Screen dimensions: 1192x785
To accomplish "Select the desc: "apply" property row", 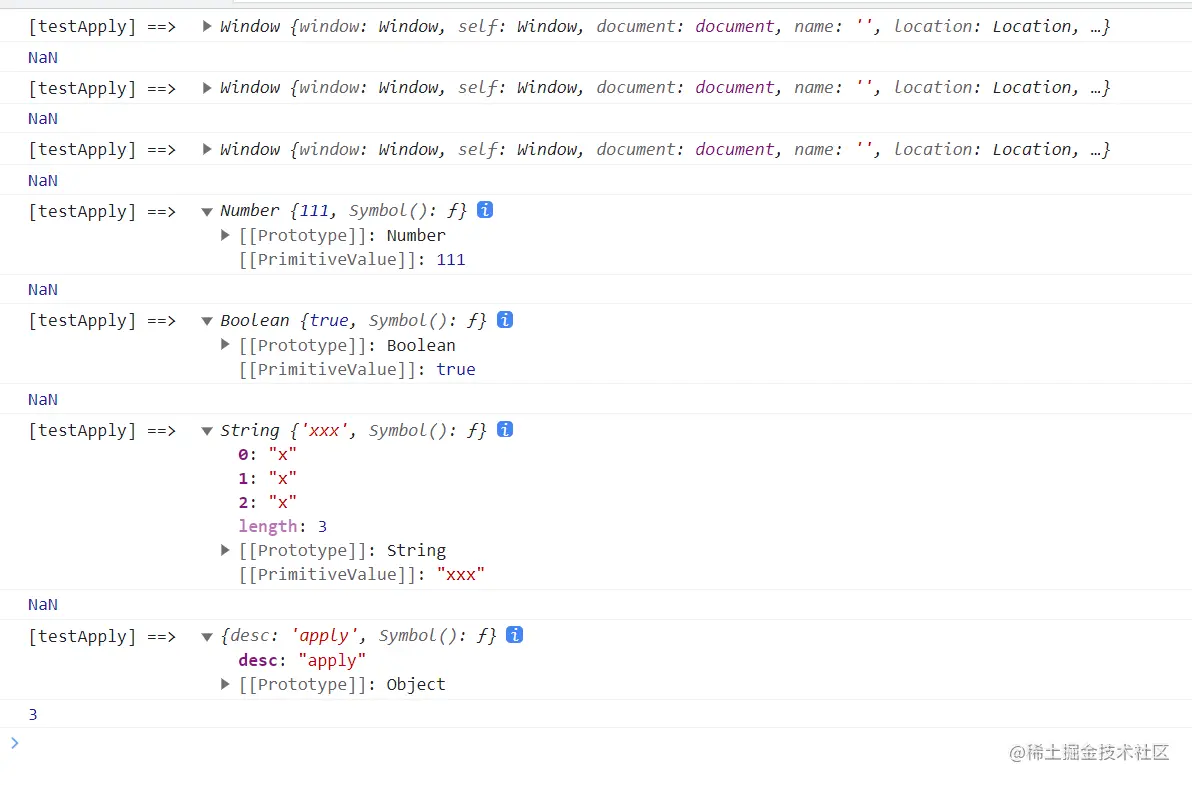I will coord(302,660).
